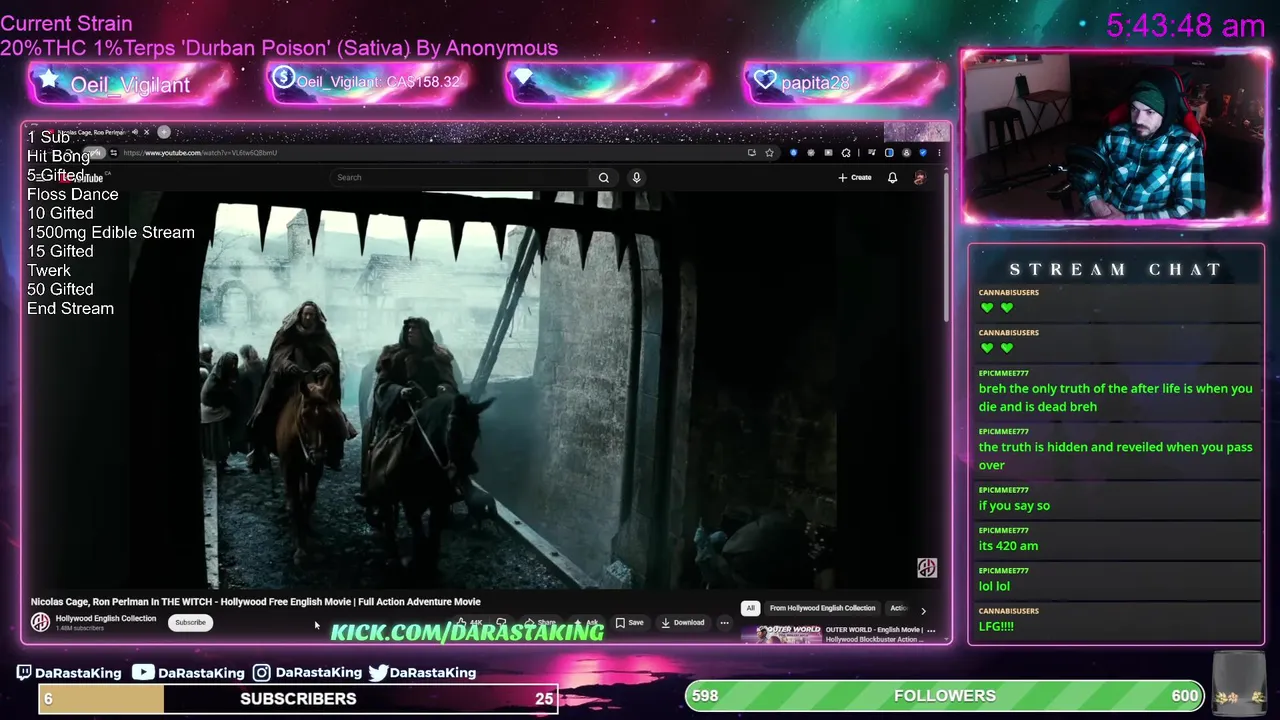Click the 5:43:48 am clock

point(1186,26)
